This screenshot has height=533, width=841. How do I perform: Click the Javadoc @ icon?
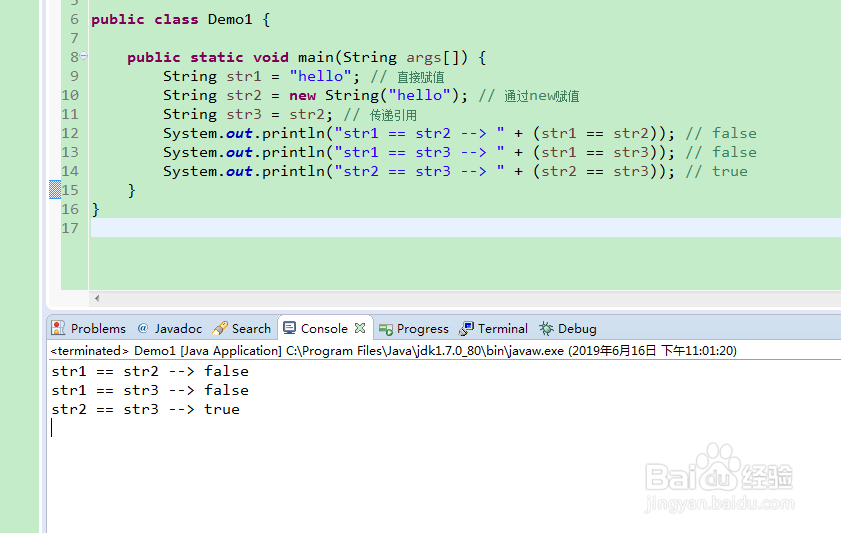[x=143, y=328]
